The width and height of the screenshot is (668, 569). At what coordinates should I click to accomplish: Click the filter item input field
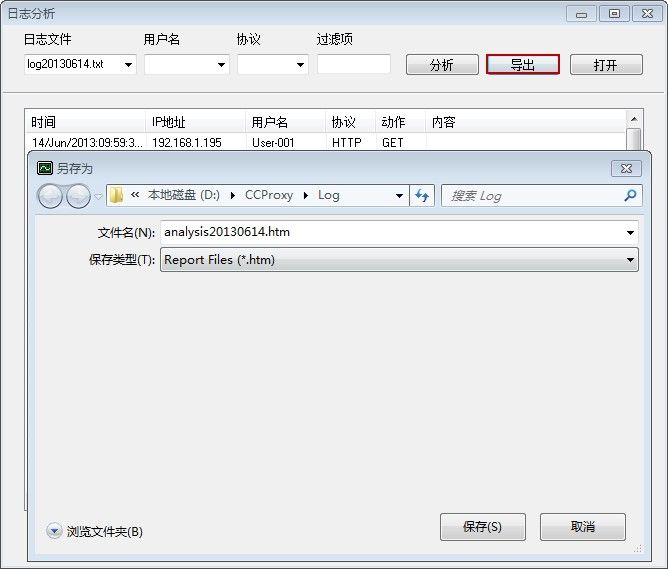[x=354, y=64]
